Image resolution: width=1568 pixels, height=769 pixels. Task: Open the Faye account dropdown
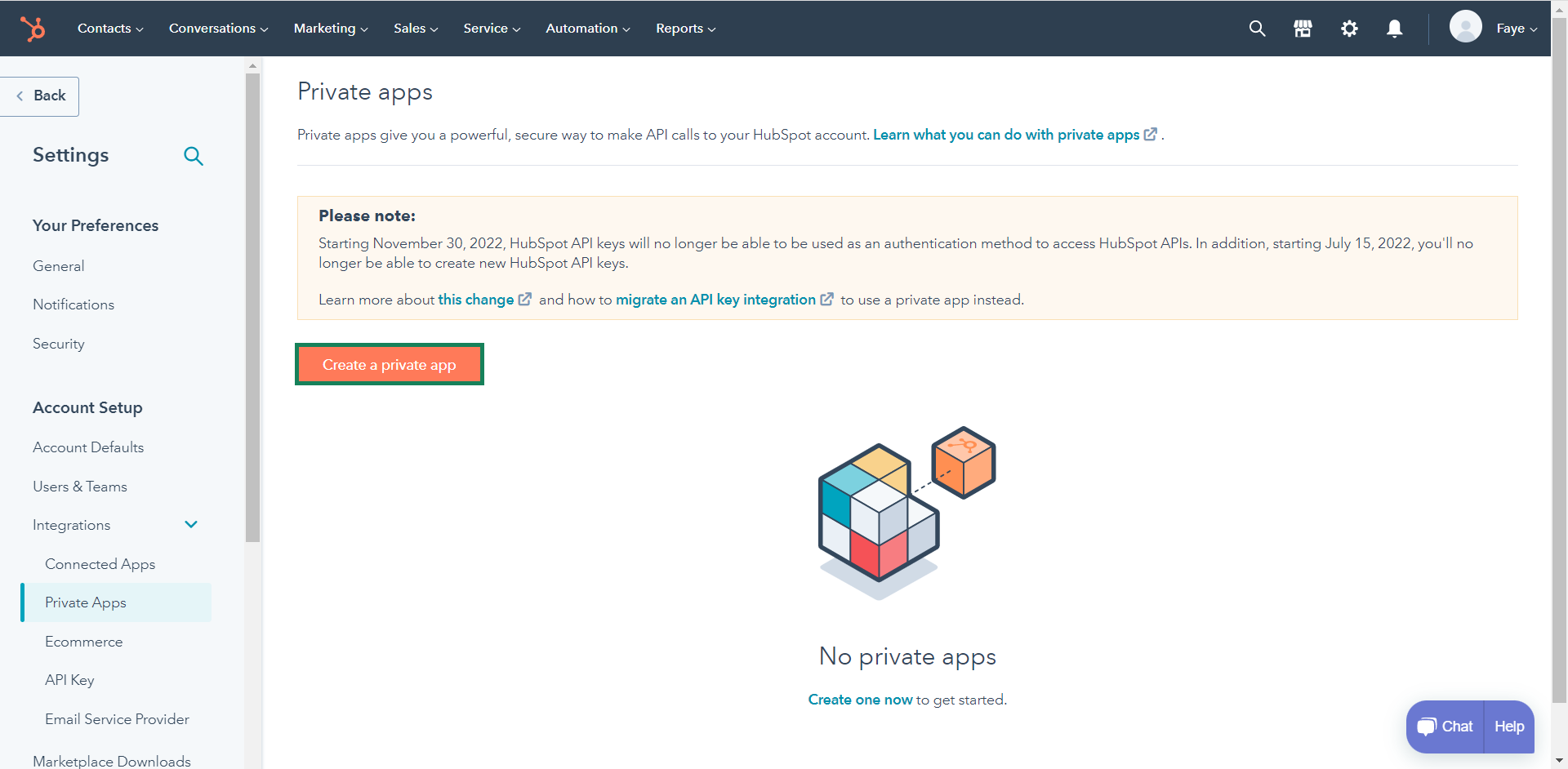(x=1516, y=29)
